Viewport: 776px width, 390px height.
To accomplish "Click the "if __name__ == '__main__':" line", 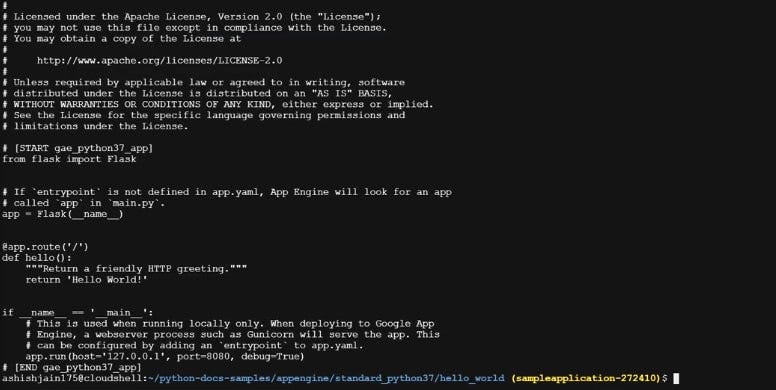I will [78, 312].
